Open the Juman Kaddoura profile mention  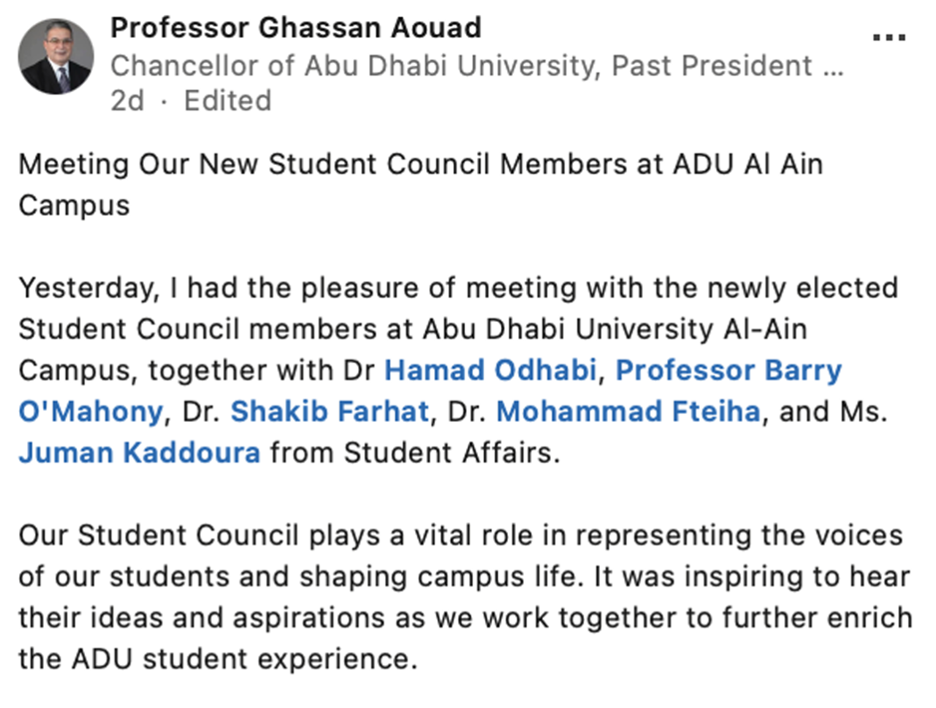point(139,453)
